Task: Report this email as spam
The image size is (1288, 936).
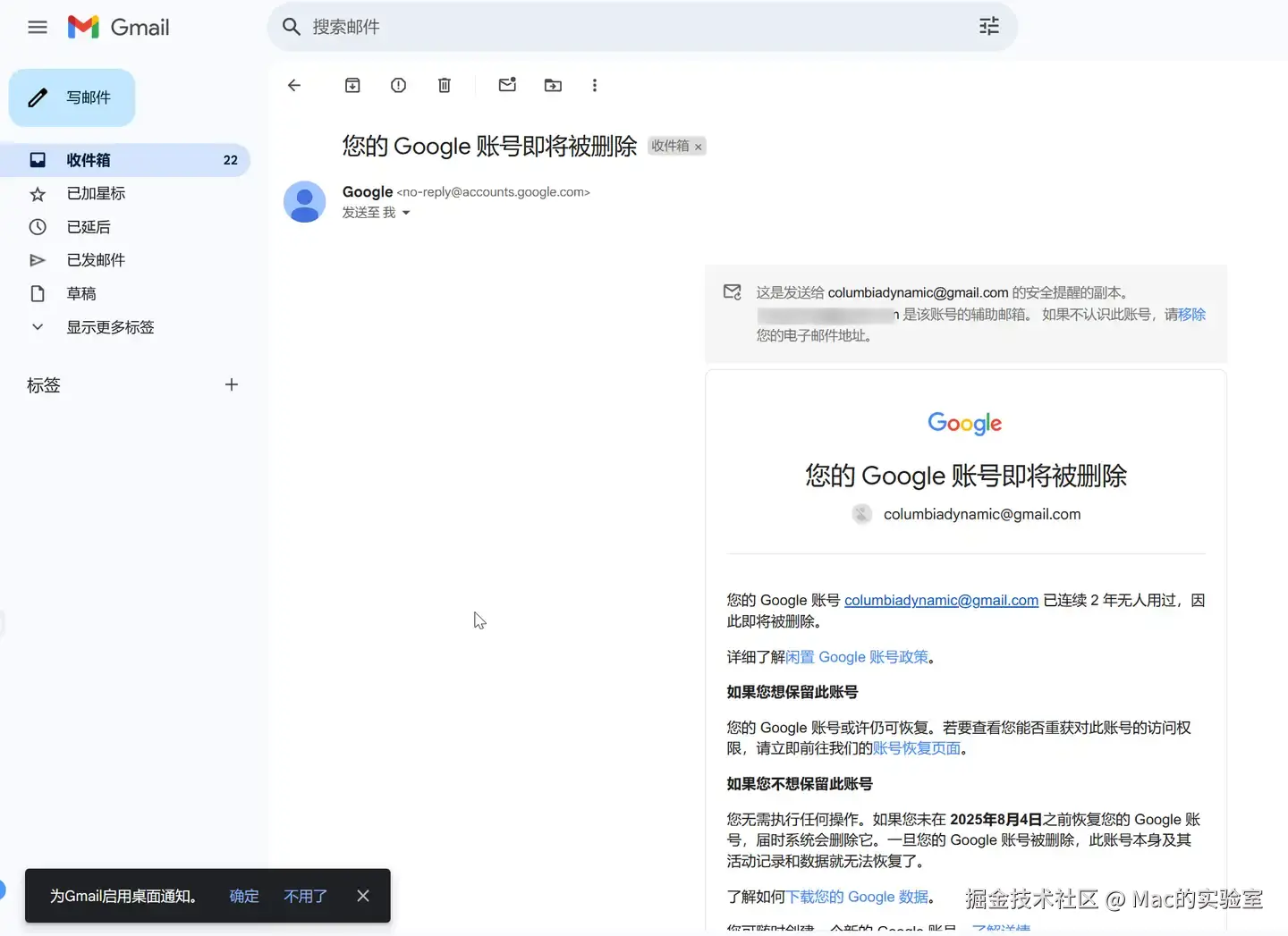Action: tap(398, 85)
